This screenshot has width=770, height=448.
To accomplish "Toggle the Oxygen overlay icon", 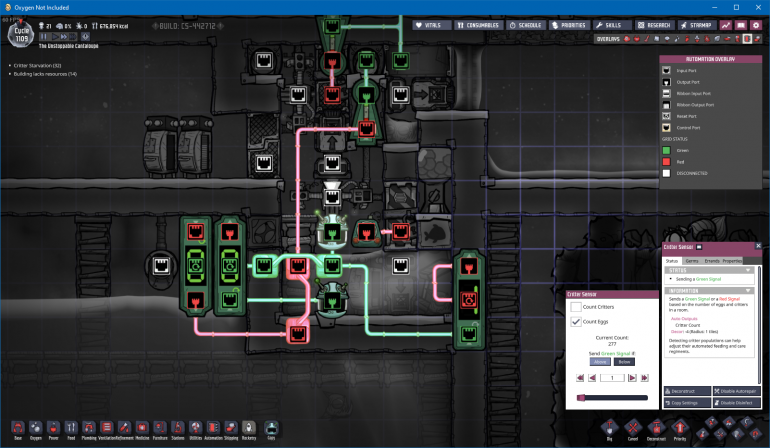I will (627, 39).
